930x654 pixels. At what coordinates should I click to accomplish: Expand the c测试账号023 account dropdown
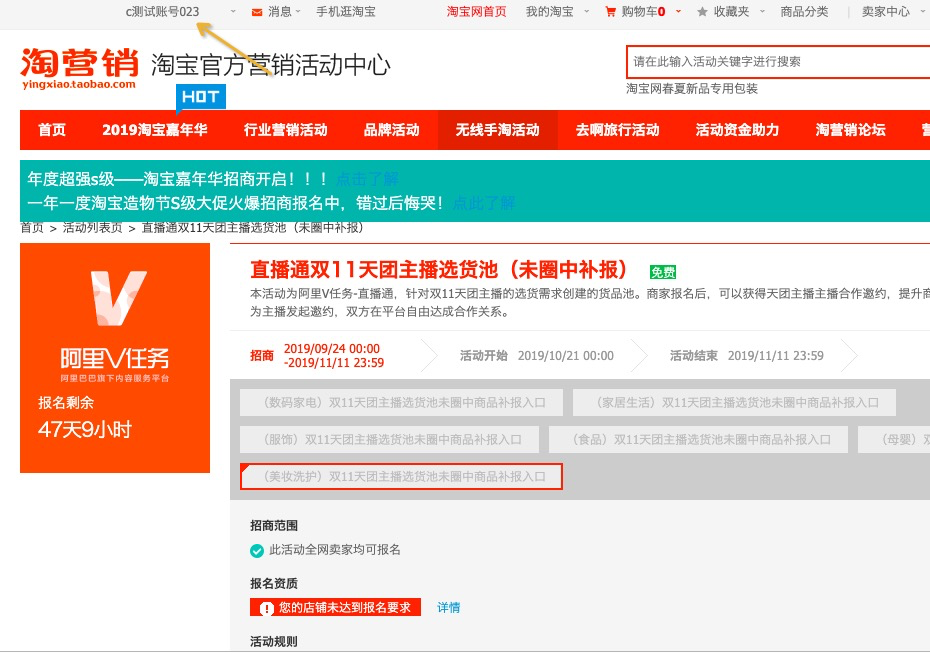[x=233, y=11]
